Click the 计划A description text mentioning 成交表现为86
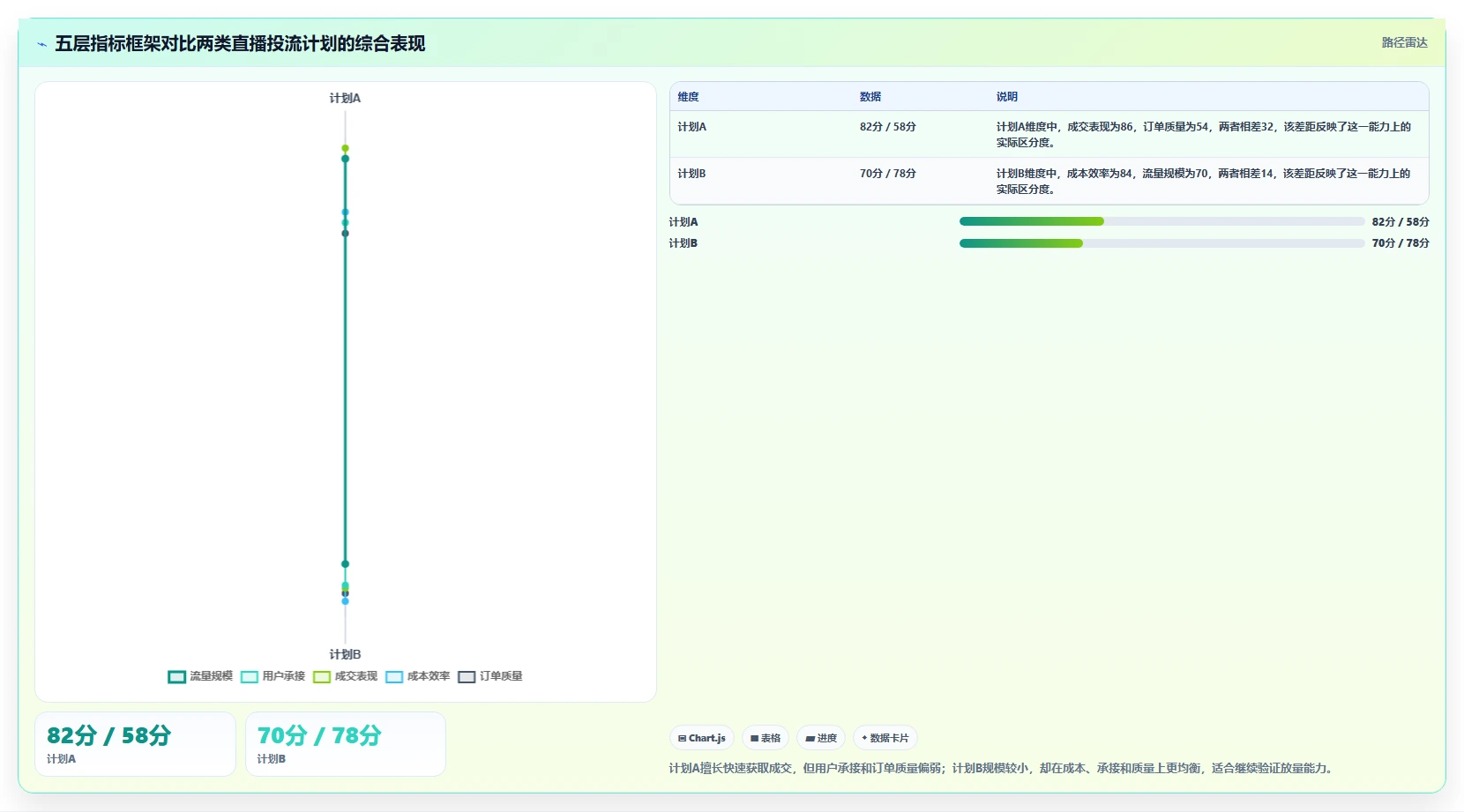This screenshot has width=1464, height=812. [x=1204, y=134]
